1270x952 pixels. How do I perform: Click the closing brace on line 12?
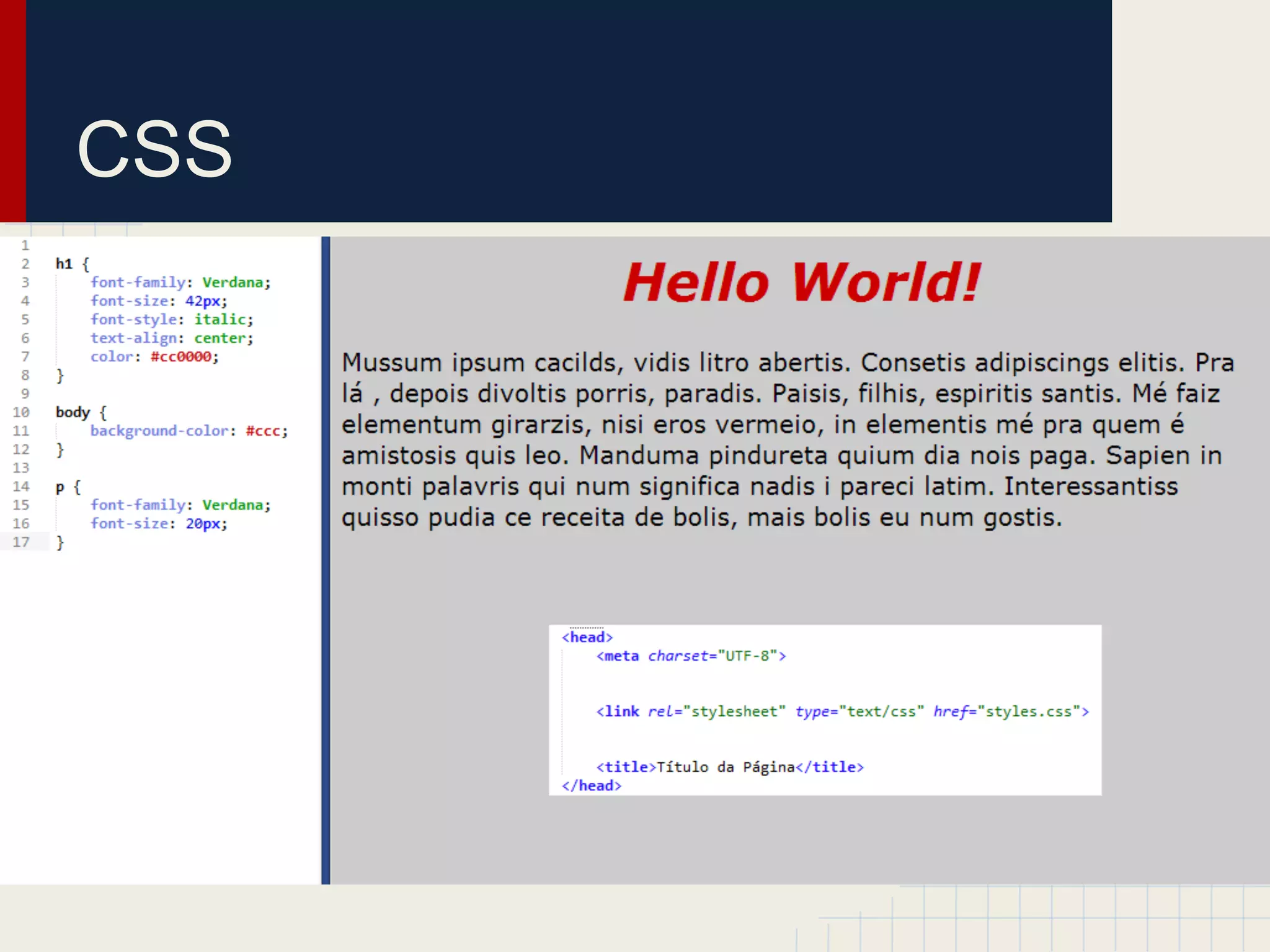tap(60, 450)
